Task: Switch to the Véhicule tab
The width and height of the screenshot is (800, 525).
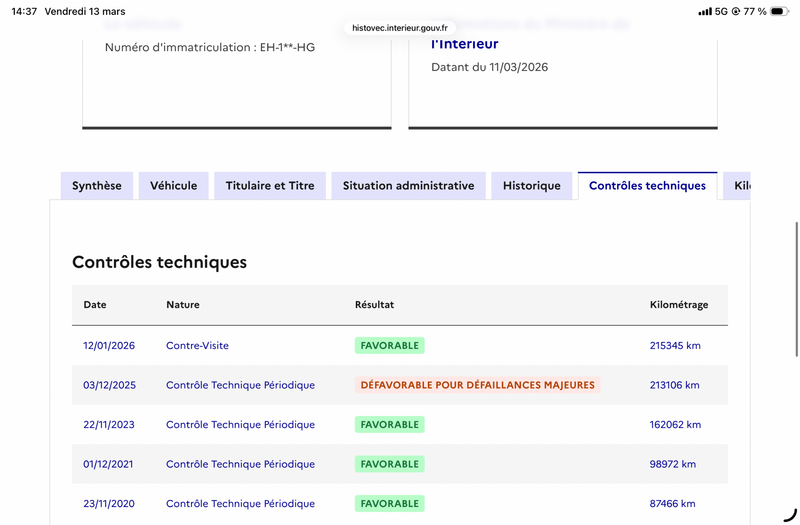Action: point(173,186)
